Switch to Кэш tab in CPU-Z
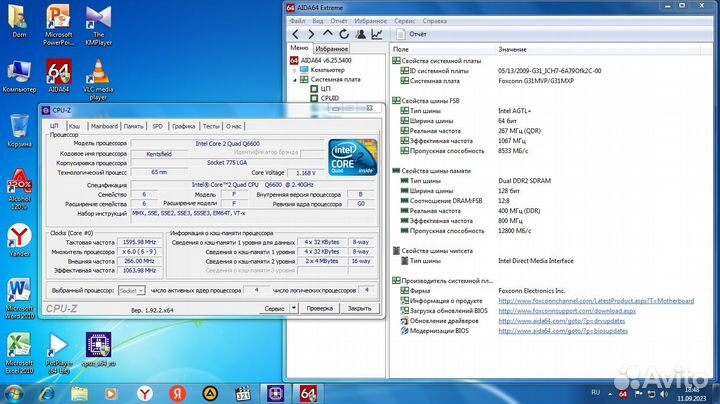Viewport: 720px width, 404px height. click(74, 126)
